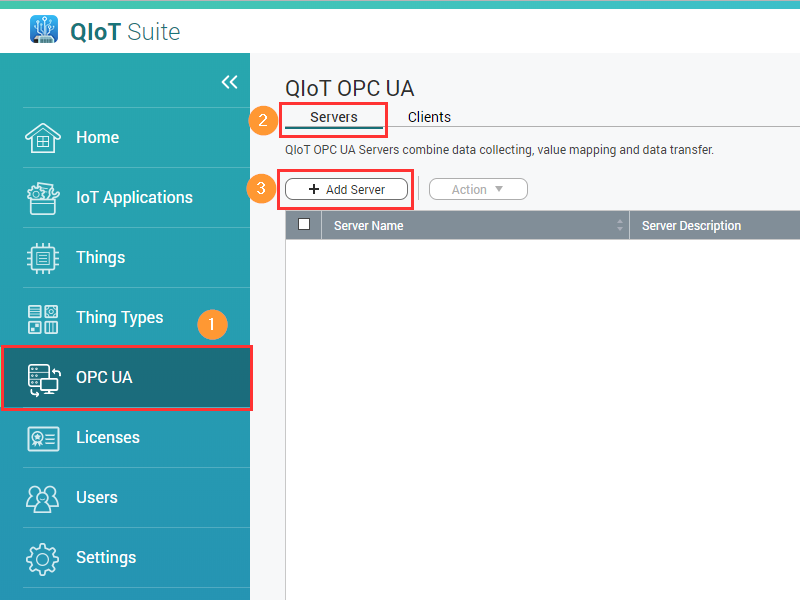Open IoT Applications in the sidebar
This screenshot has width=800, height=600.
click(125, 198)
